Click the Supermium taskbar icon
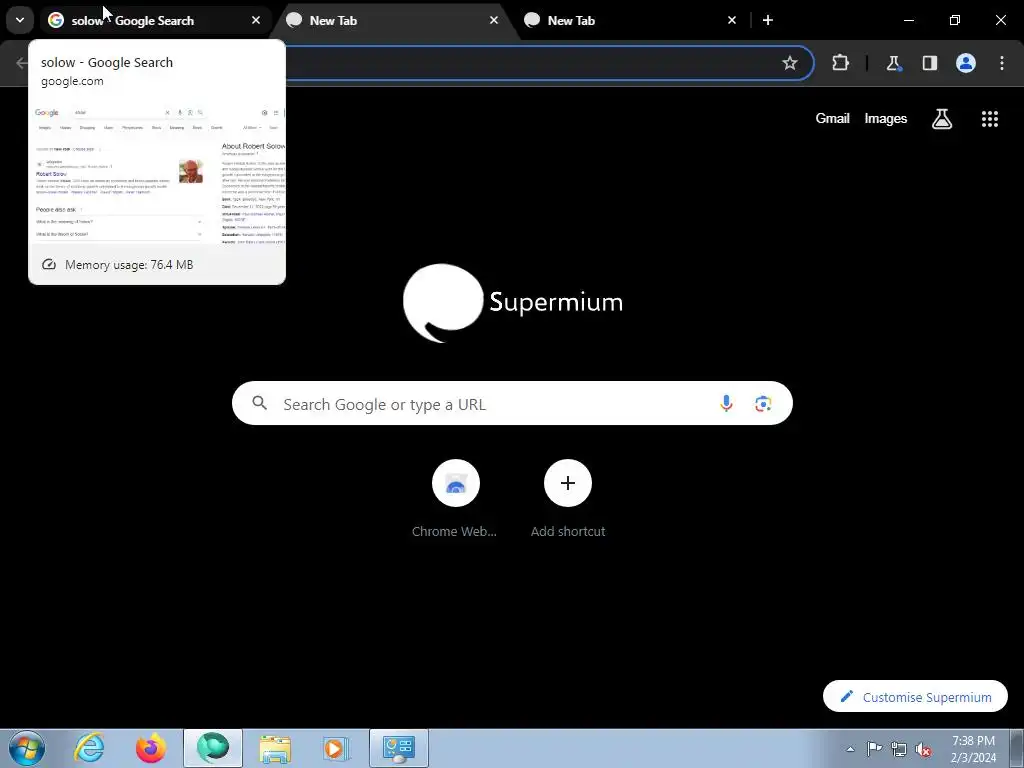Screen dimensions: 1024x768 click(213, 748)
